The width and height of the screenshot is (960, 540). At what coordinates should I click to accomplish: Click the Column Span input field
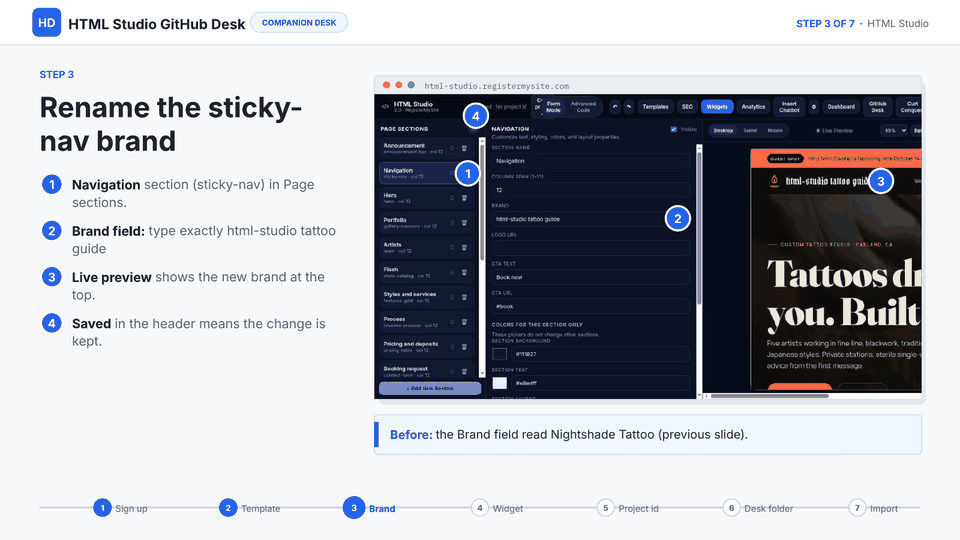[x=591, y=190]
